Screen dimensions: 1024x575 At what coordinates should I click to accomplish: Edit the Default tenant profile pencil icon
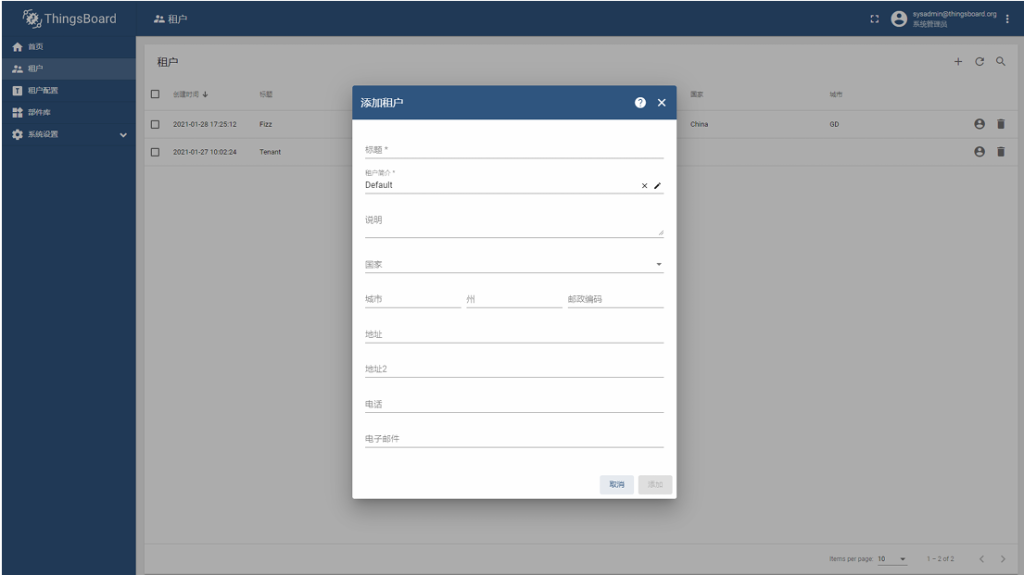658,186
